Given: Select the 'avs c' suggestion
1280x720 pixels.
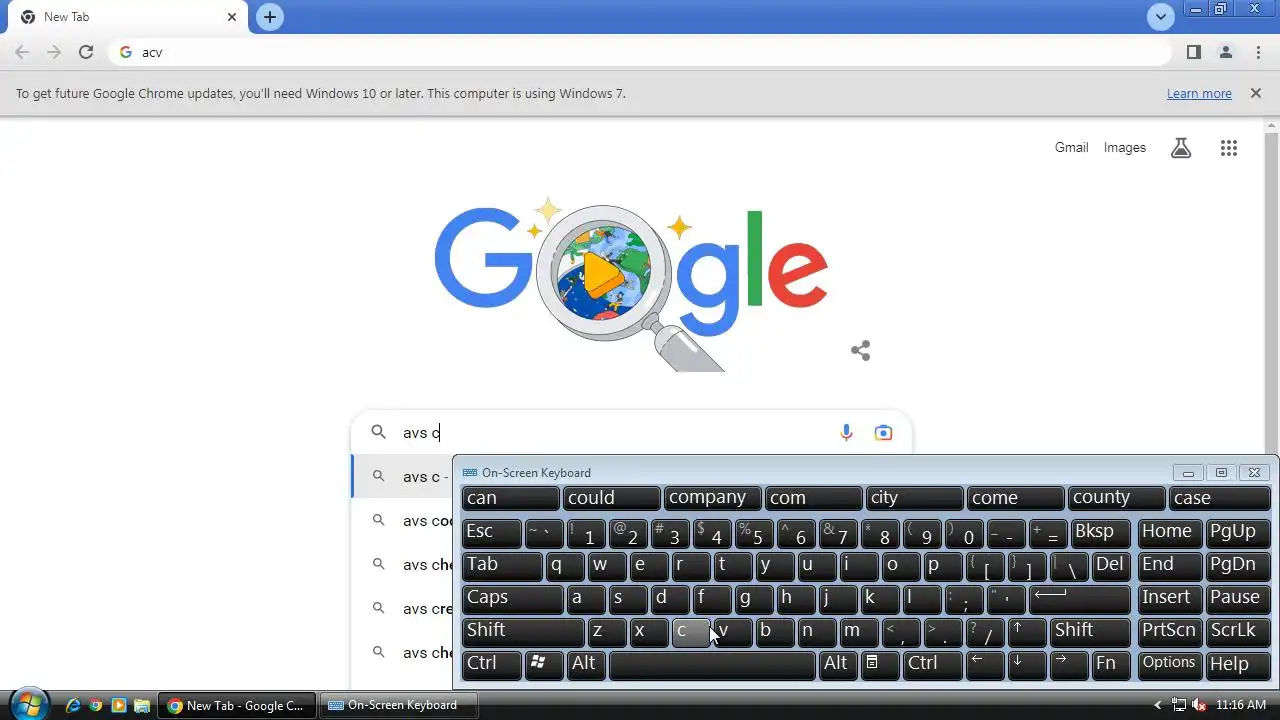Looking at the screenshot, I should (x=403, y=476).
